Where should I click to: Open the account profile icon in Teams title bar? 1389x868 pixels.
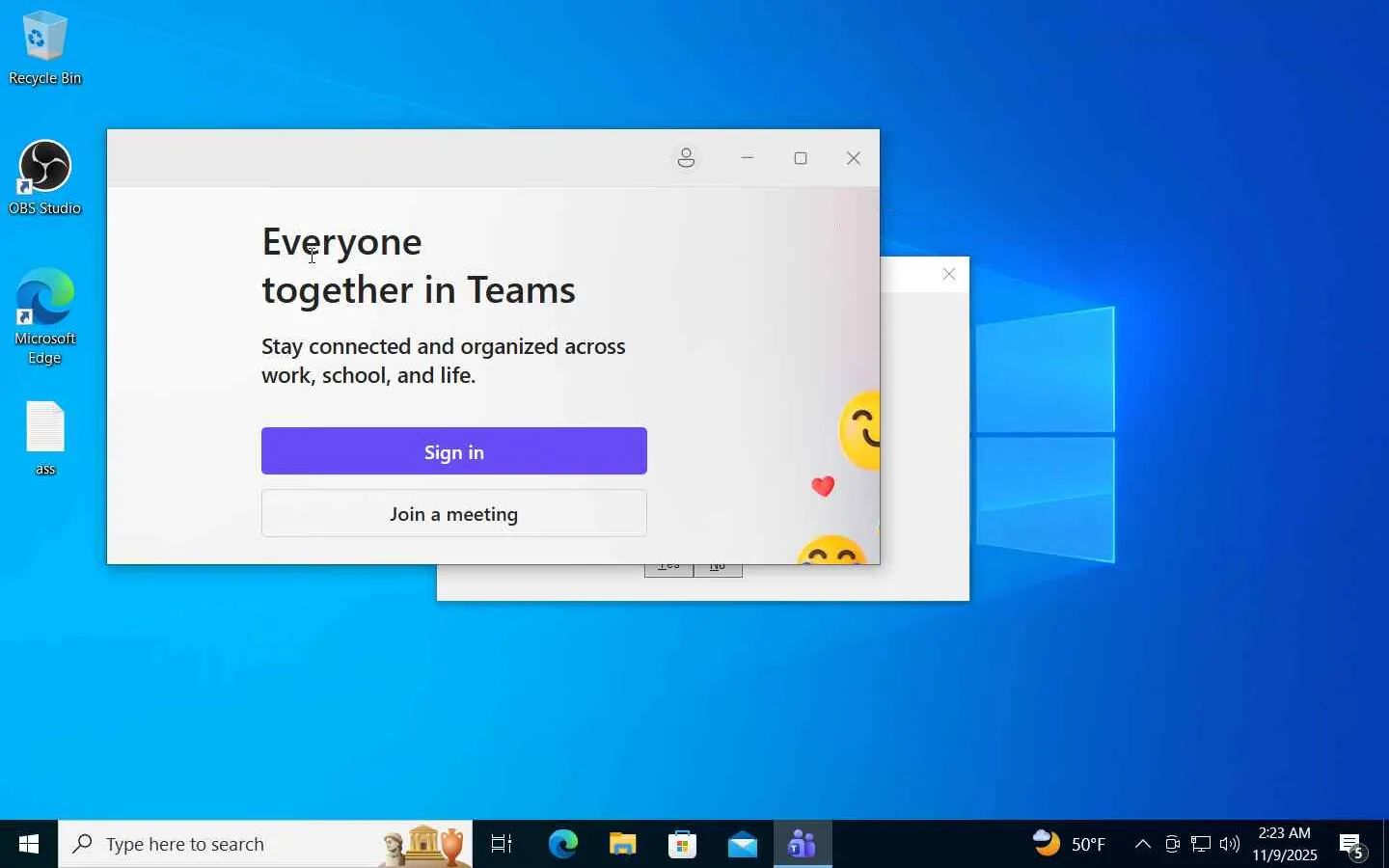pyautogui.click(x=687, y=158)
